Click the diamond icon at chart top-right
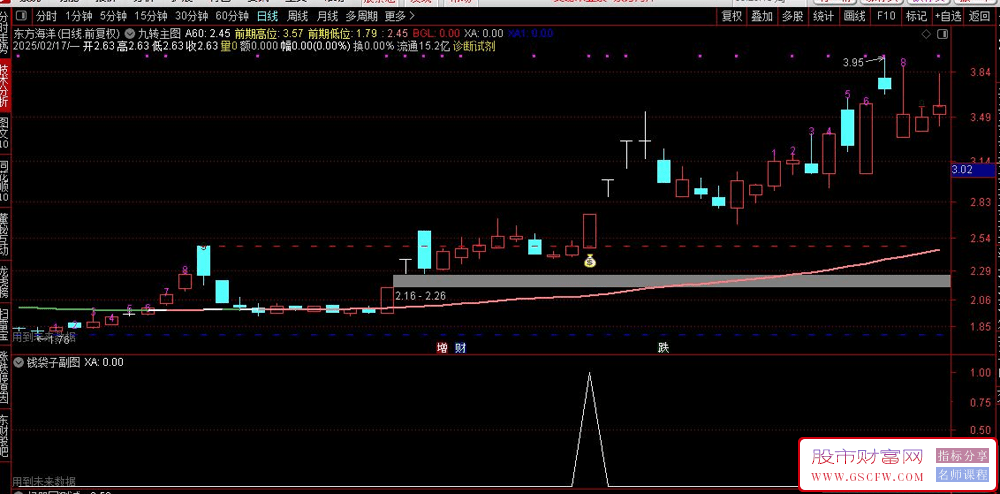The image size is (1000, 494). pos(925,33)
